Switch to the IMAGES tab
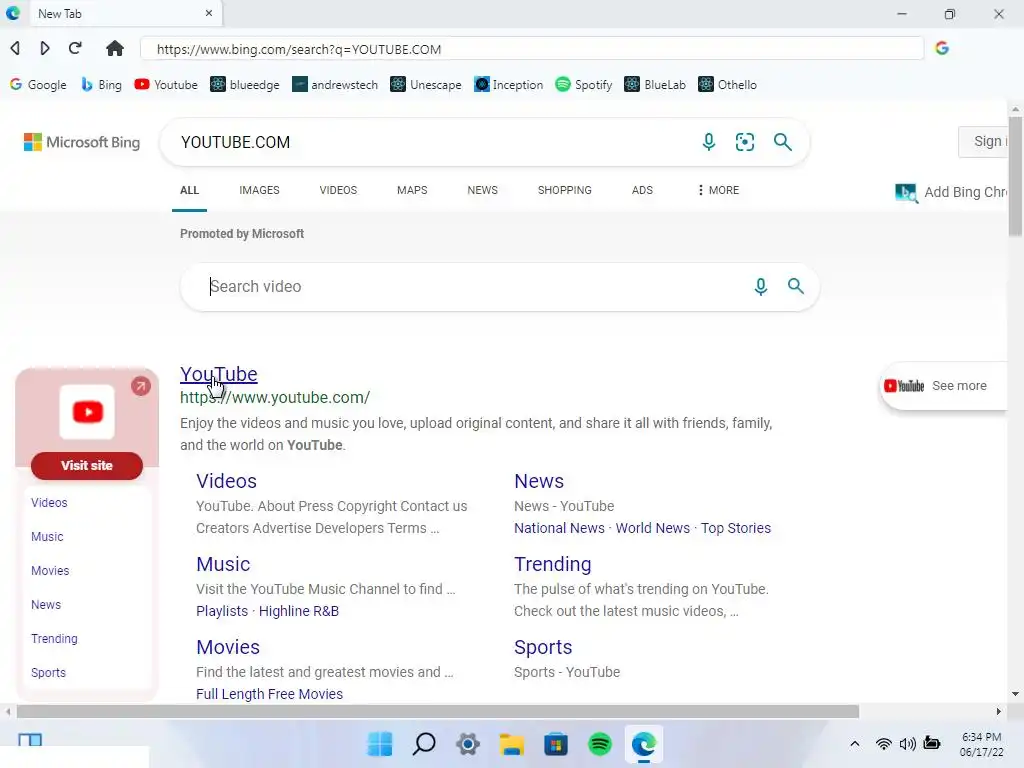 click(259, 190)
